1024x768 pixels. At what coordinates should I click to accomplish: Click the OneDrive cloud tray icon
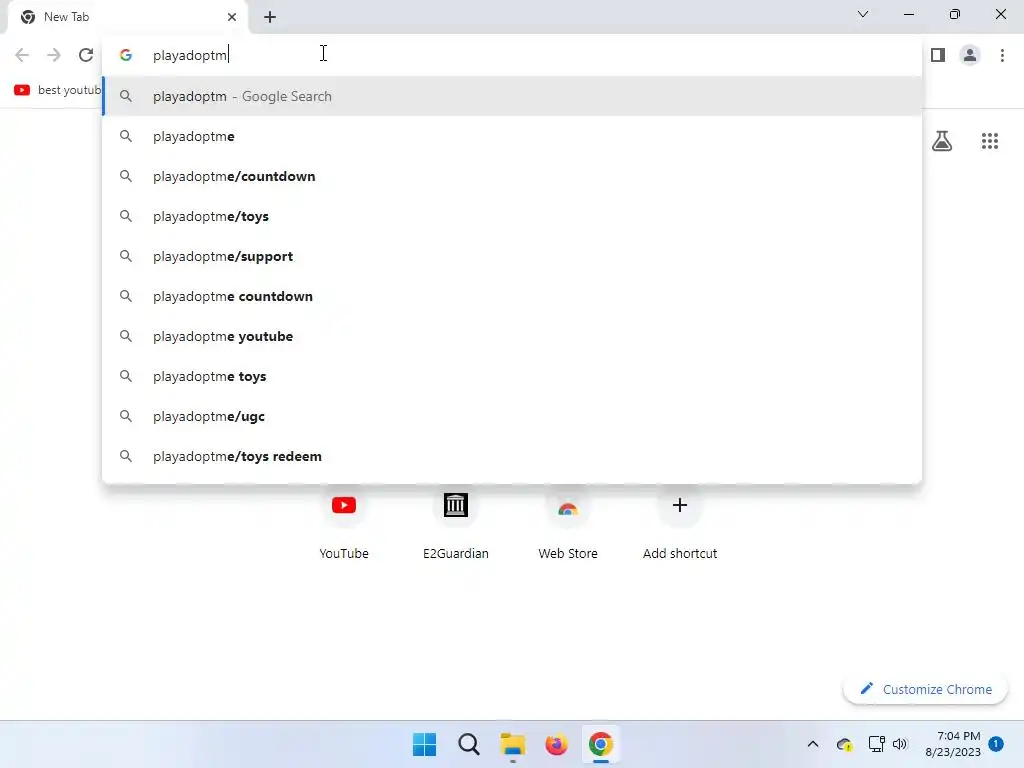pos(844,744)
